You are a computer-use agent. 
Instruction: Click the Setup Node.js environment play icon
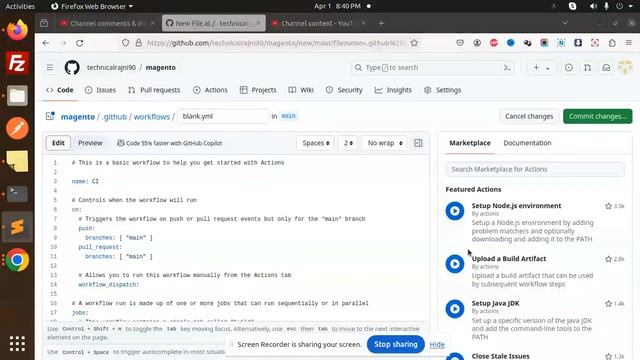click(x=455, y=211)
